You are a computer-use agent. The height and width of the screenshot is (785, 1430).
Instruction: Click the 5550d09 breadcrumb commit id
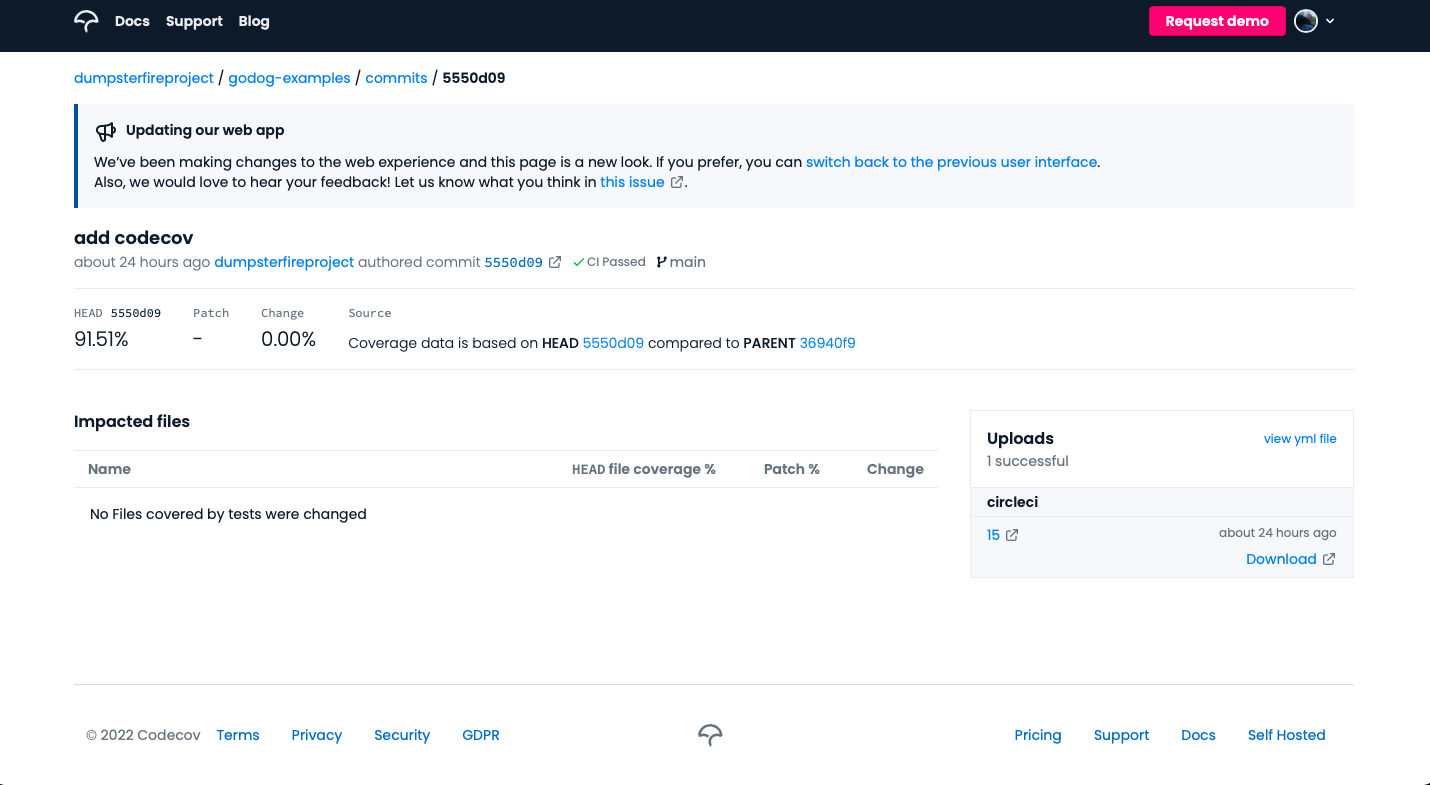coord(474,78)
